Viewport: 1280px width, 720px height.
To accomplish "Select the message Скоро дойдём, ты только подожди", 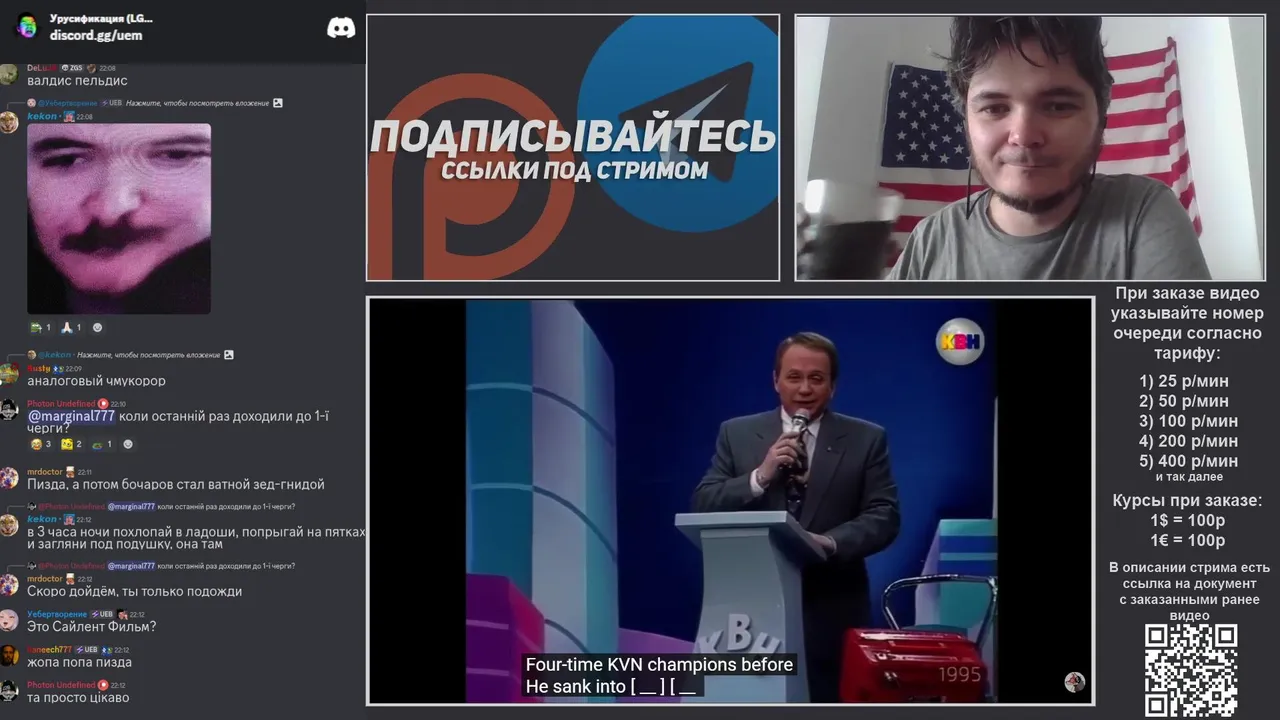I will (x=134, y=591).
